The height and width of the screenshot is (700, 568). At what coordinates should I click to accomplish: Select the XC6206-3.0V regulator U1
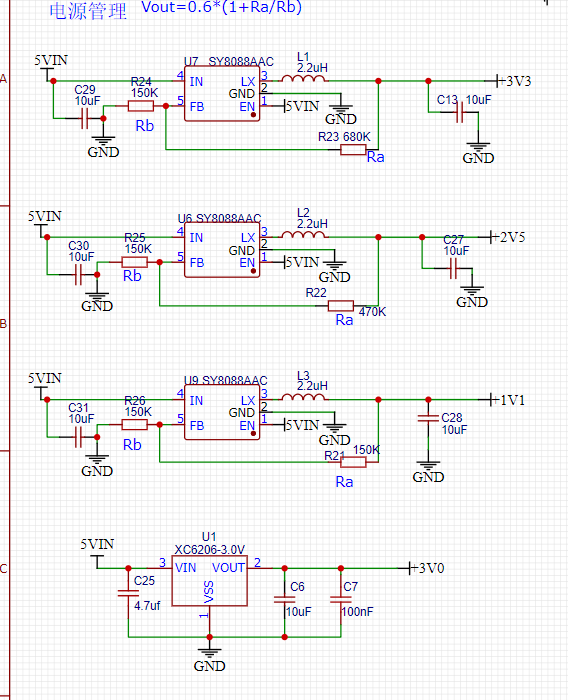(x=209, y=581)
